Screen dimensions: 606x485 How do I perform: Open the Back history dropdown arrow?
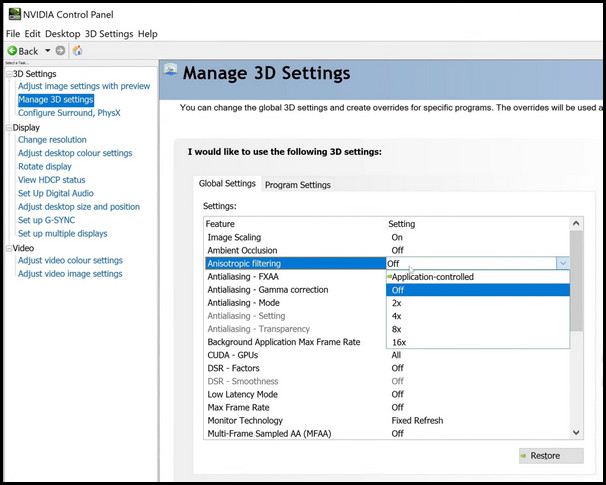click(x=48, y=51)
